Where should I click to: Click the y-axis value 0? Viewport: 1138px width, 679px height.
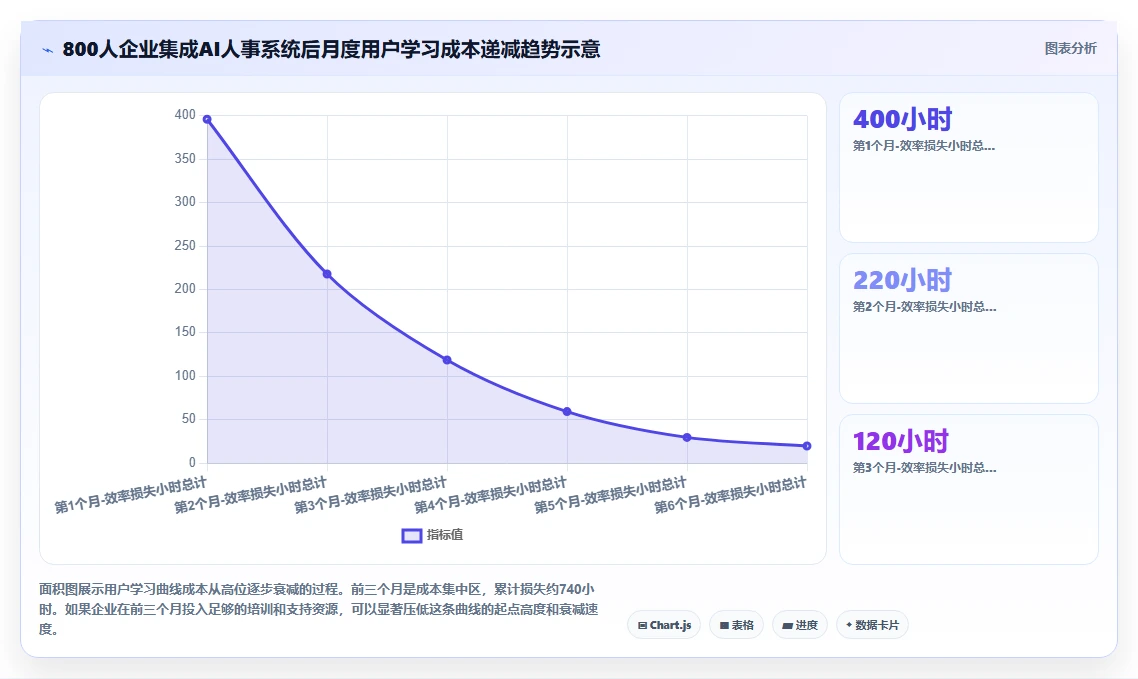(x=192, y=462)
